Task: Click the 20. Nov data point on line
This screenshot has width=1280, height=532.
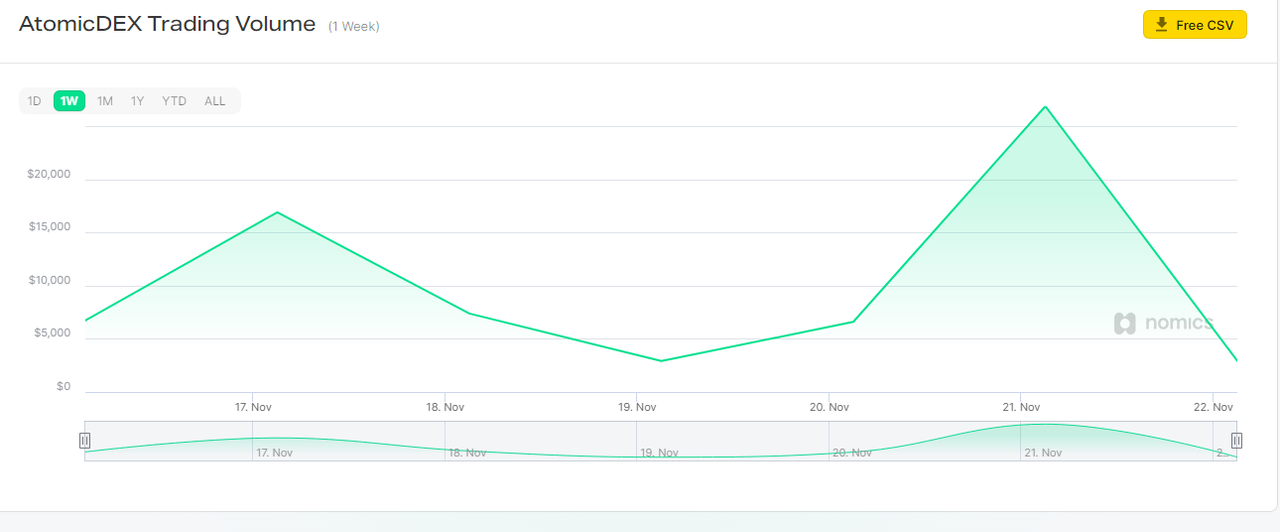Action: pyautogui.click(x=853, y=321)
